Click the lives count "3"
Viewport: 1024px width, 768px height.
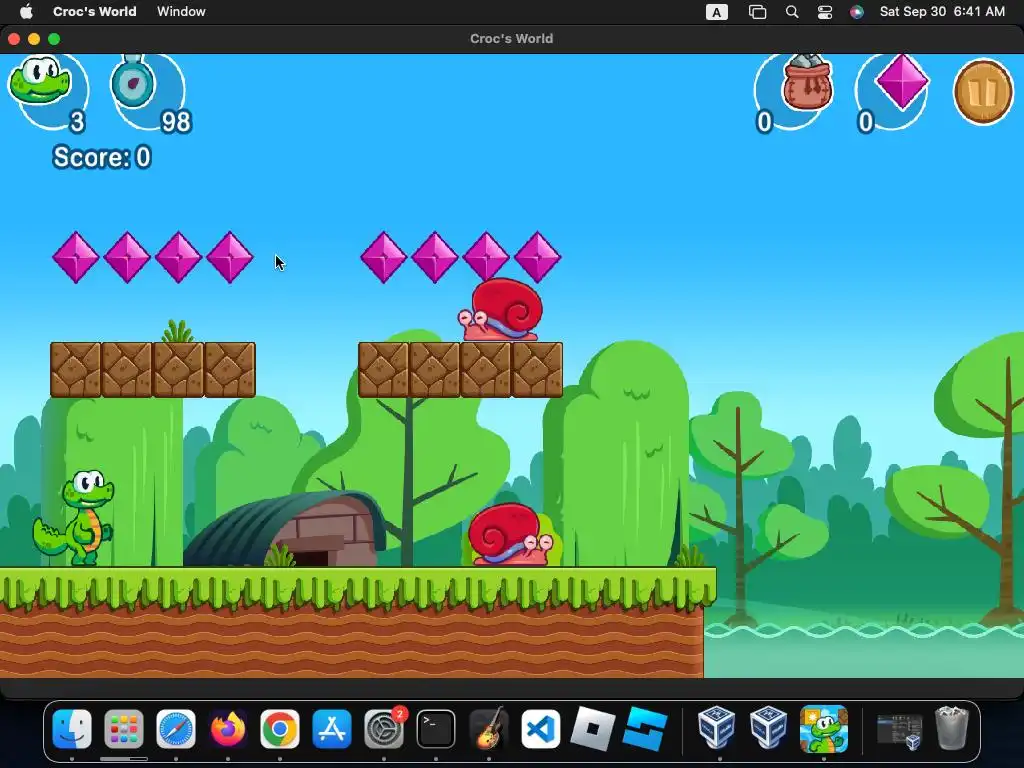pyautogui.click(x=77, y=122)
